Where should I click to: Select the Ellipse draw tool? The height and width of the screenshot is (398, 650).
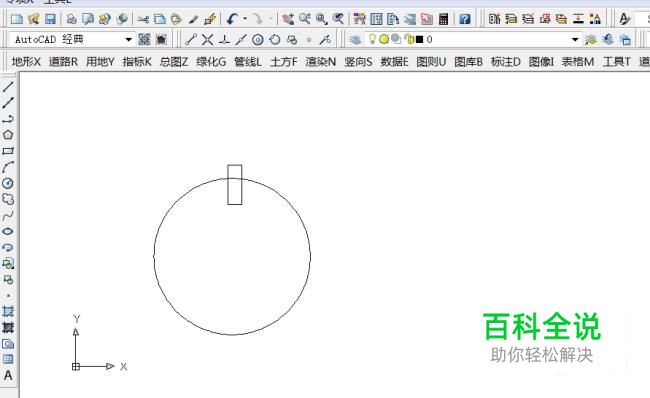point(8,231)
